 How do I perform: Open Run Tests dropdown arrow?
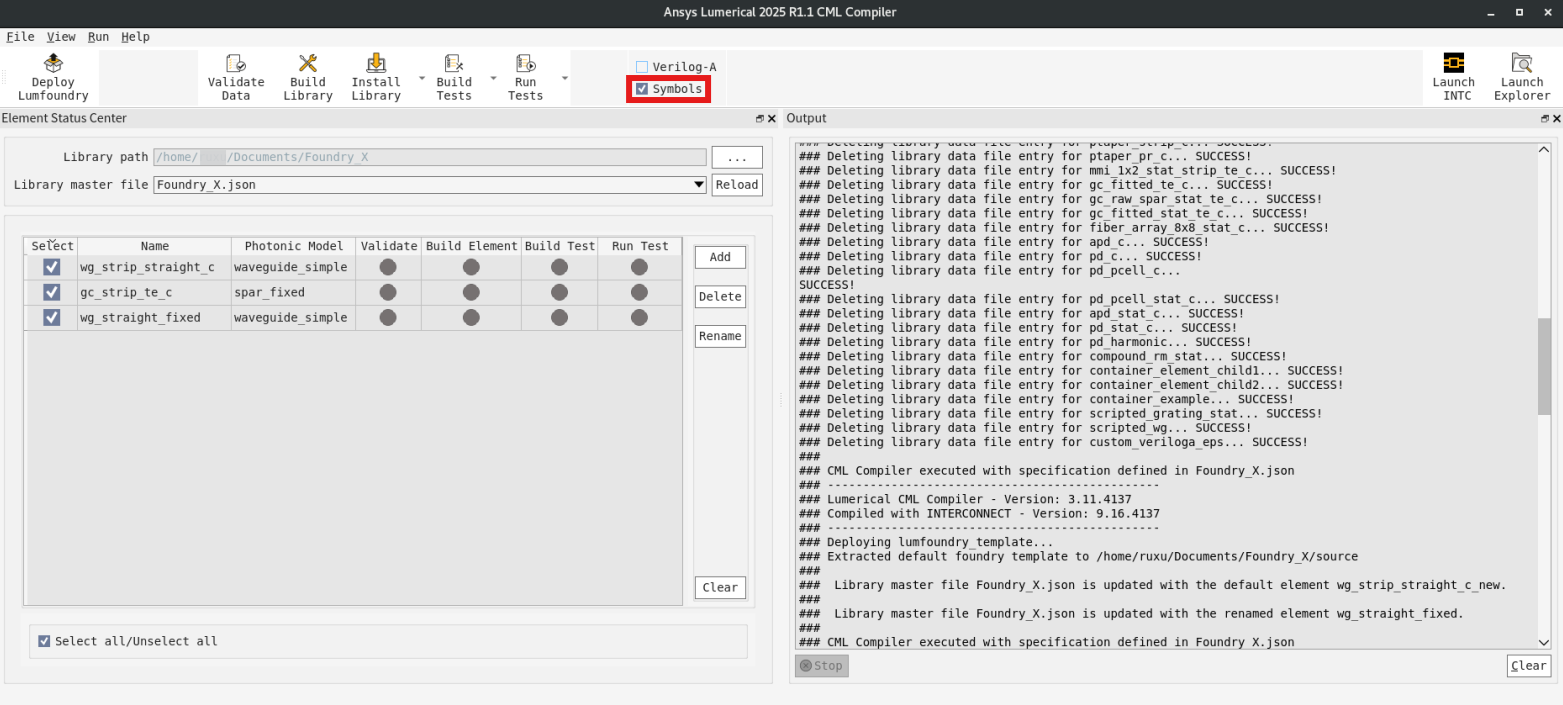[564, 77]
